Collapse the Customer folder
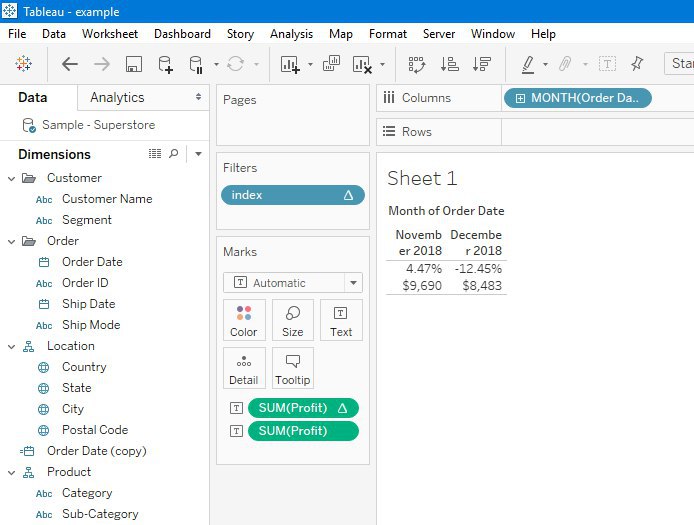 coord(12,178)
